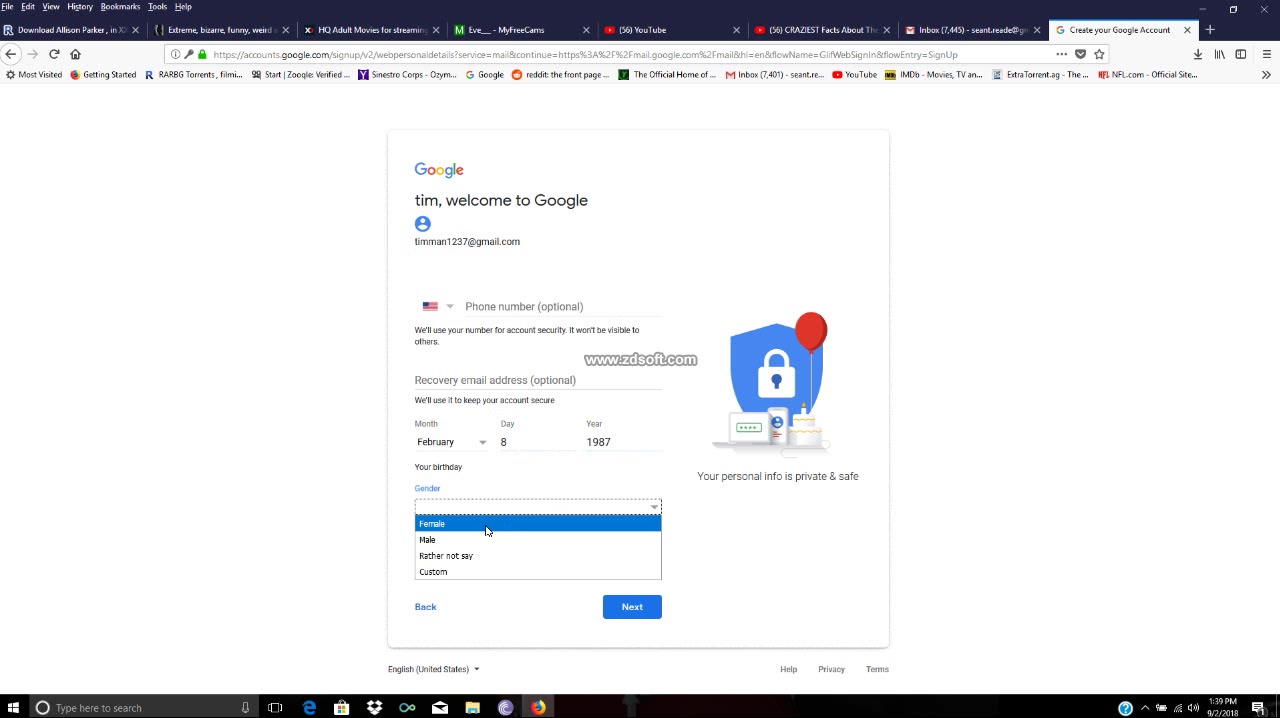The height and width of the screenshot is (718, 1280).
Task: Open File Explorer in the taskbar
Action: (x=472, y=707)
